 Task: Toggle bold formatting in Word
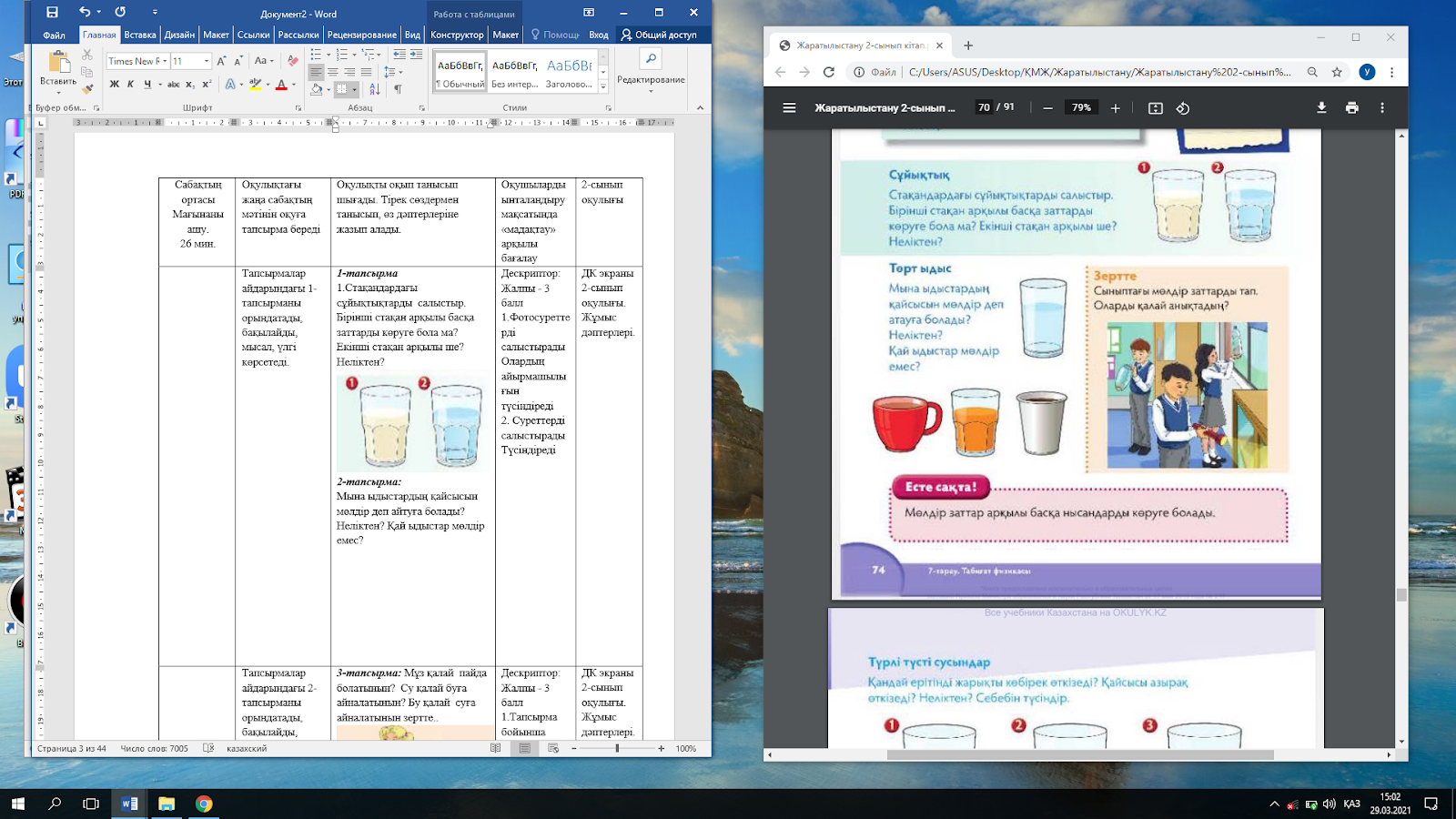pyautogui.click(x=114, y=85)
